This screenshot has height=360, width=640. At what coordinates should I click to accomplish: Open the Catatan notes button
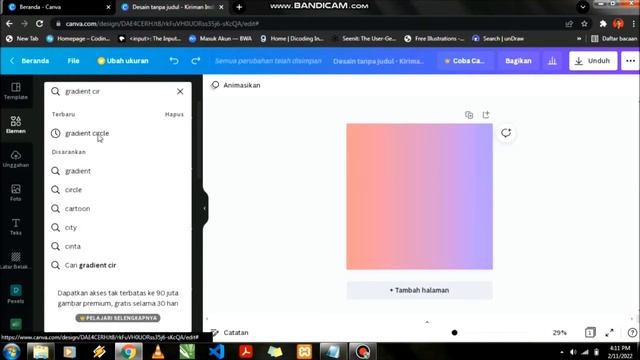230,333
